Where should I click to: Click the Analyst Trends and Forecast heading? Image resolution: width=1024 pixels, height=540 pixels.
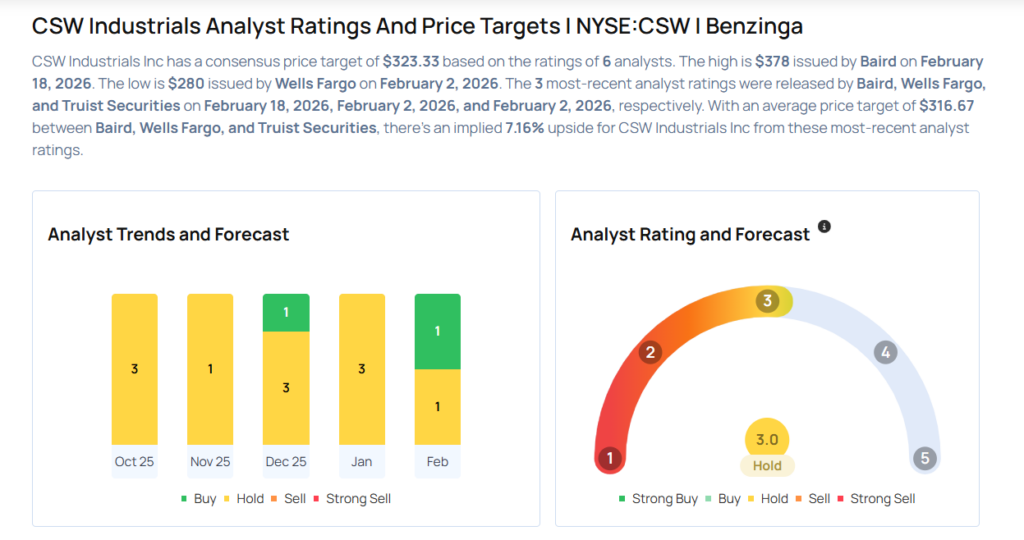point(168,235)
